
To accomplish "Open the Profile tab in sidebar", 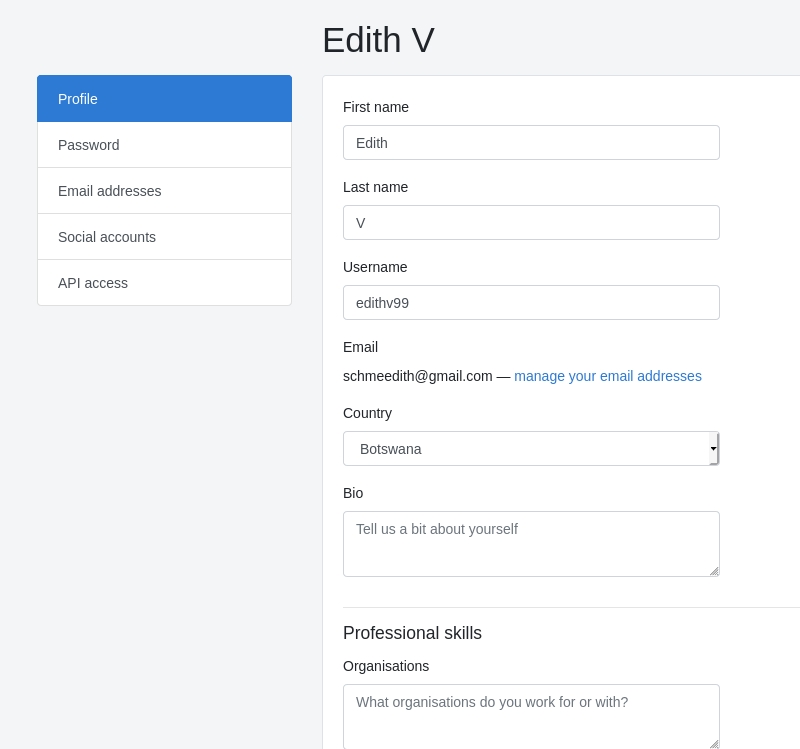I will 164,99.
